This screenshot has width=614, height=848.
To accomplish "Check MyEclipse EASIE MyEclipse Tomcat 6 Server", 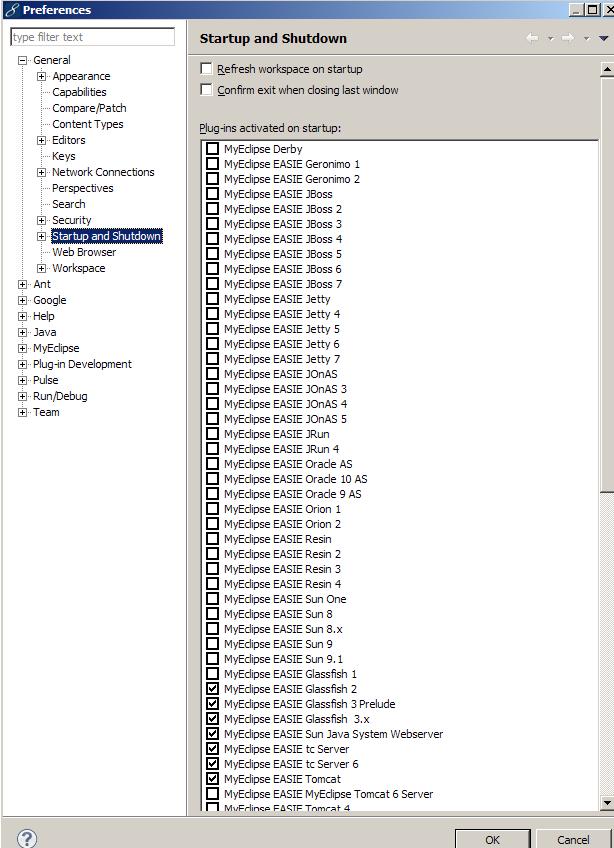I will 213,794.
